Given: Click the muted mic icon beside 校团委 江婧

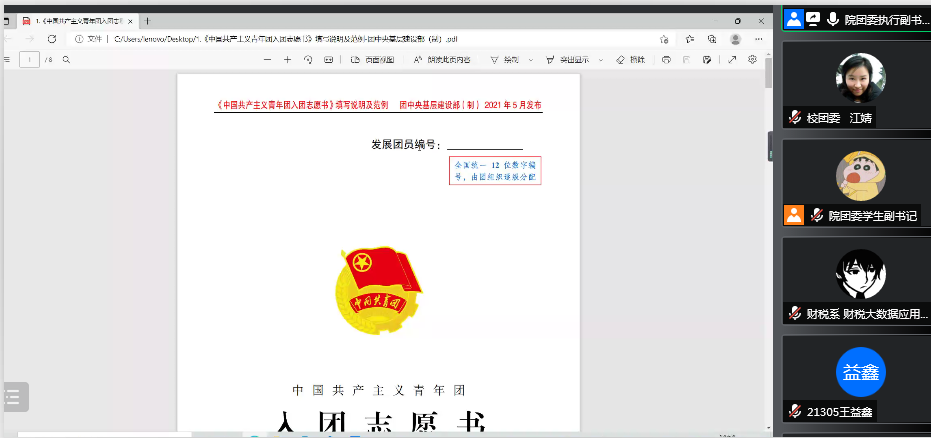Looking at the screenshot, I should pyautogui.click(x=794, y=118).
